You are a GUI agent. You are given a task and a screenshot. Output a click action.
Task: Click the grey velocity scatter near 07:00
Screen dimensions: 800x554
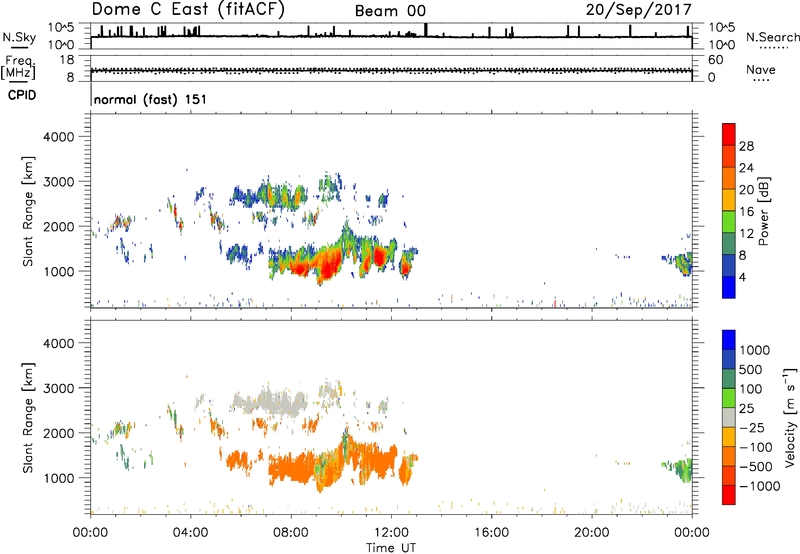pos(267,399)
